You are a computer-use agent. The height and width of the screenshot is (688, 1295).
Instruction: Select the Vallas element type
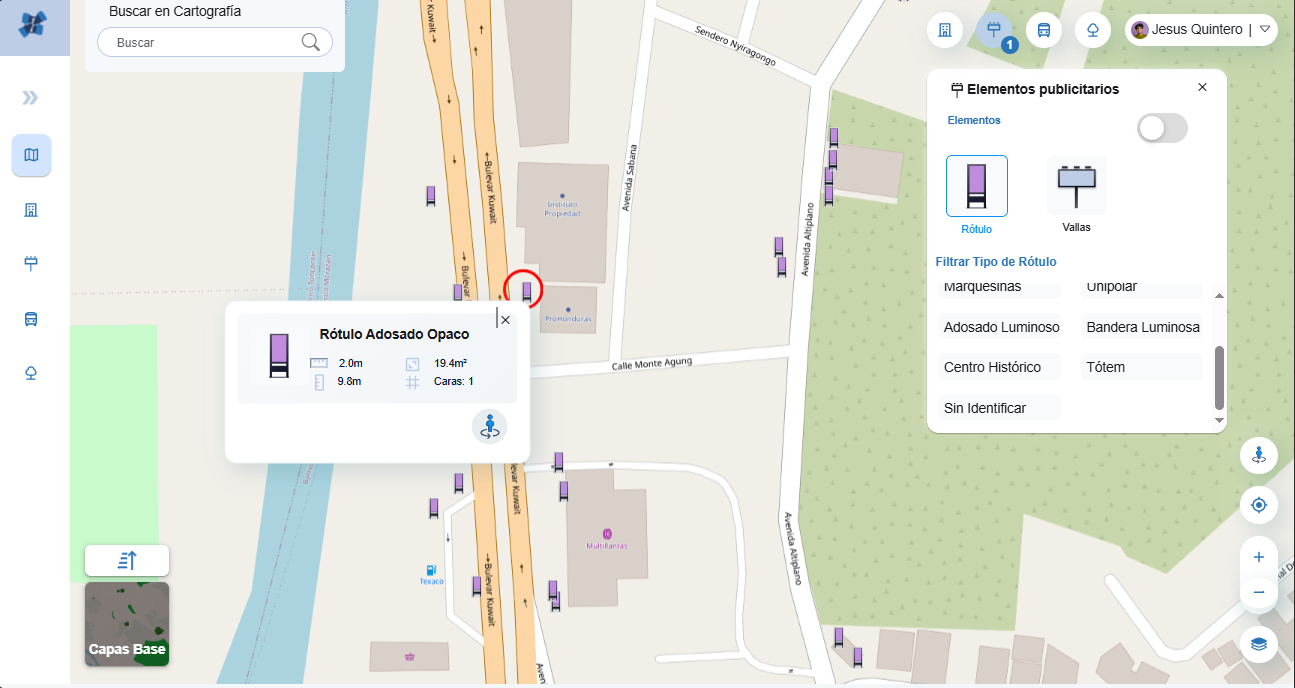pyautogui.click(x=1076, y=187)
